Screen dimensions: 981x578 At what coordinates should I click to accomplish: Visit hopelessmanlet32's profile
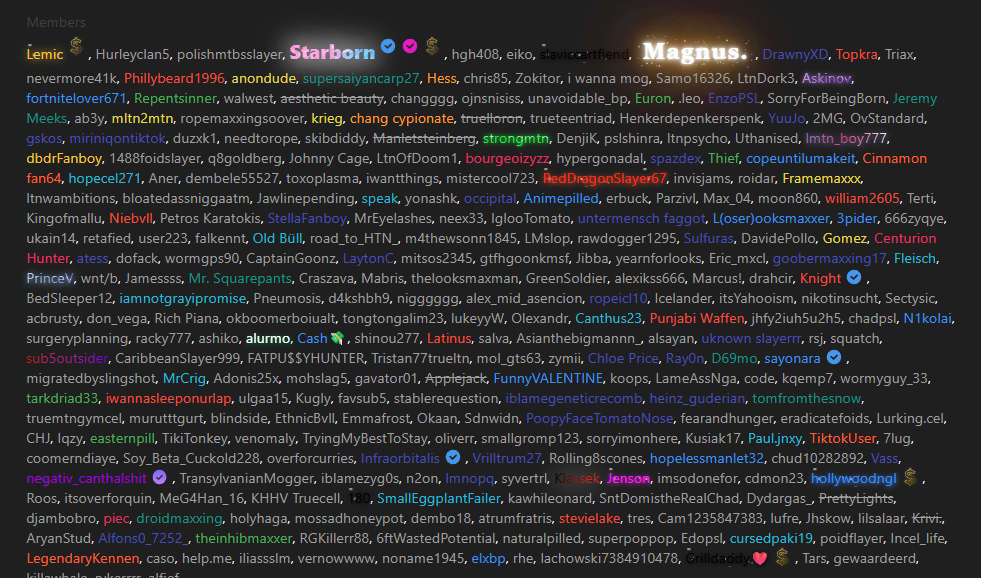[706, 459]
